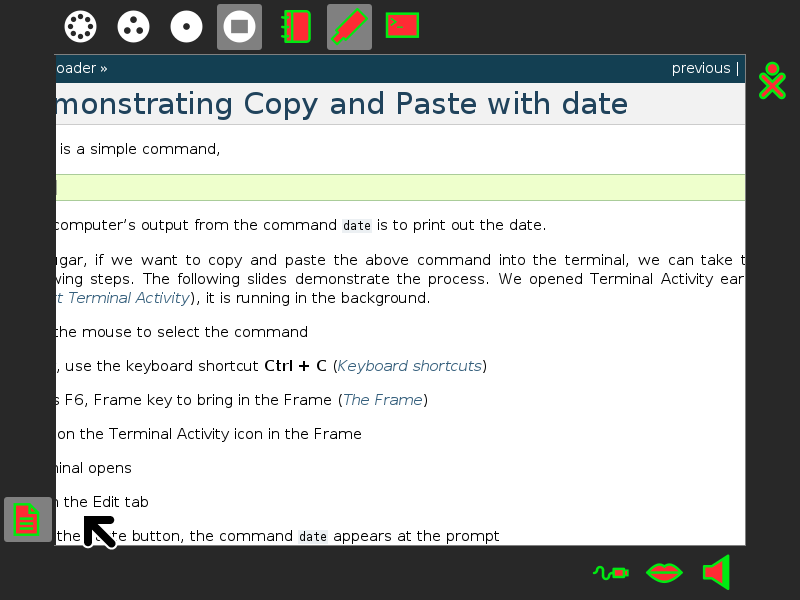Open the battery status icon
The height and width of the screenshot is (600, 800).
611,572
